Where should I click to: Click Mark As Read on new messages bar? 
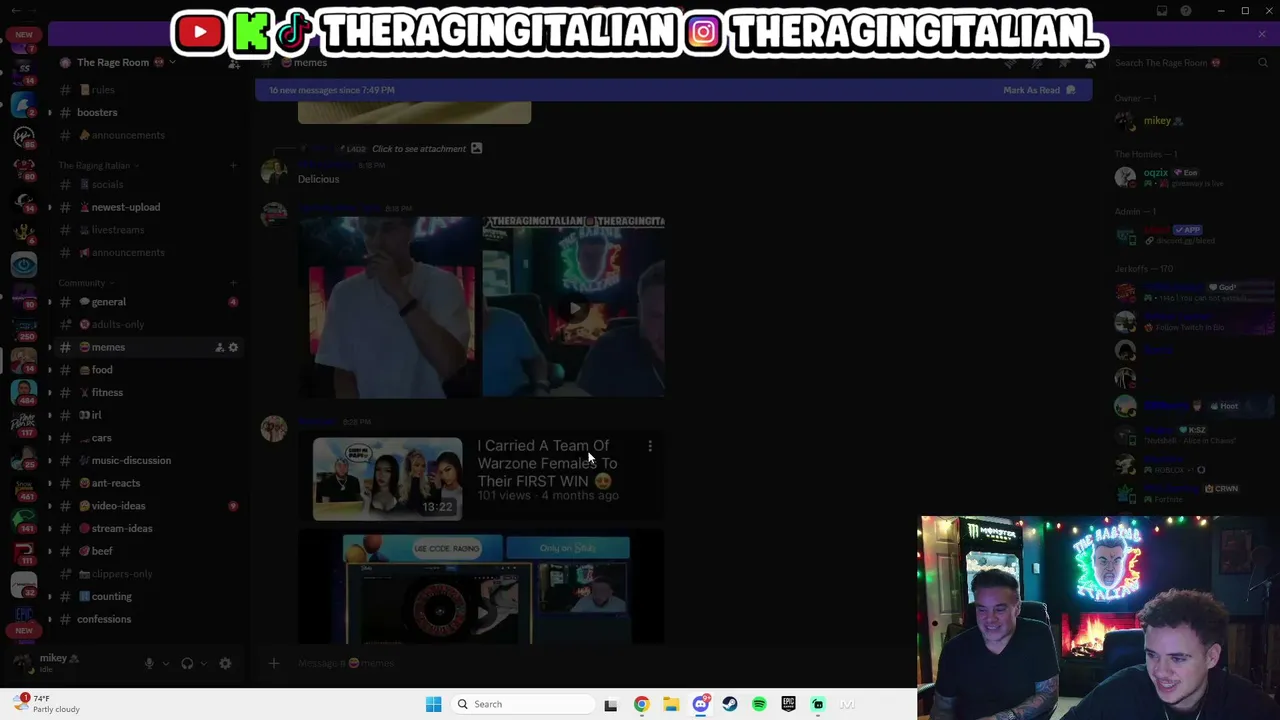coord(1039,90)
